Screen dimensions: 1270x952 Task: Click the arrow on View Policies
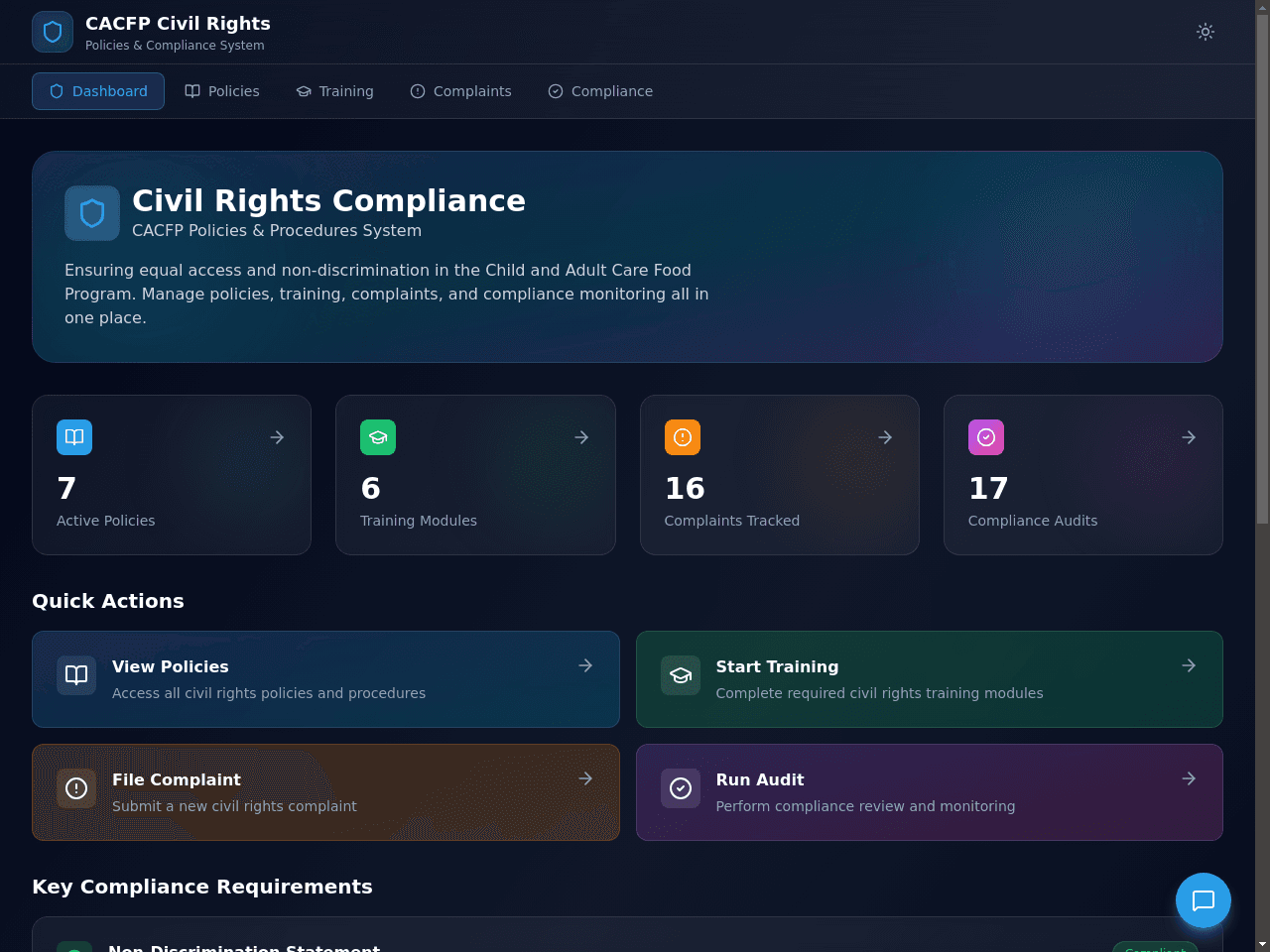[585, 665]
